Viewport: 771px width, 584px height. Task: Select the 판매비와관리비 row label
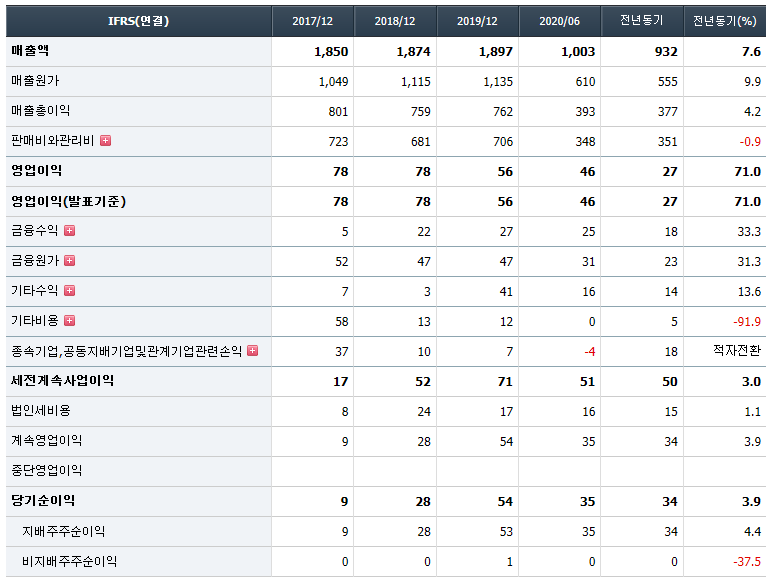coord(53,141)
